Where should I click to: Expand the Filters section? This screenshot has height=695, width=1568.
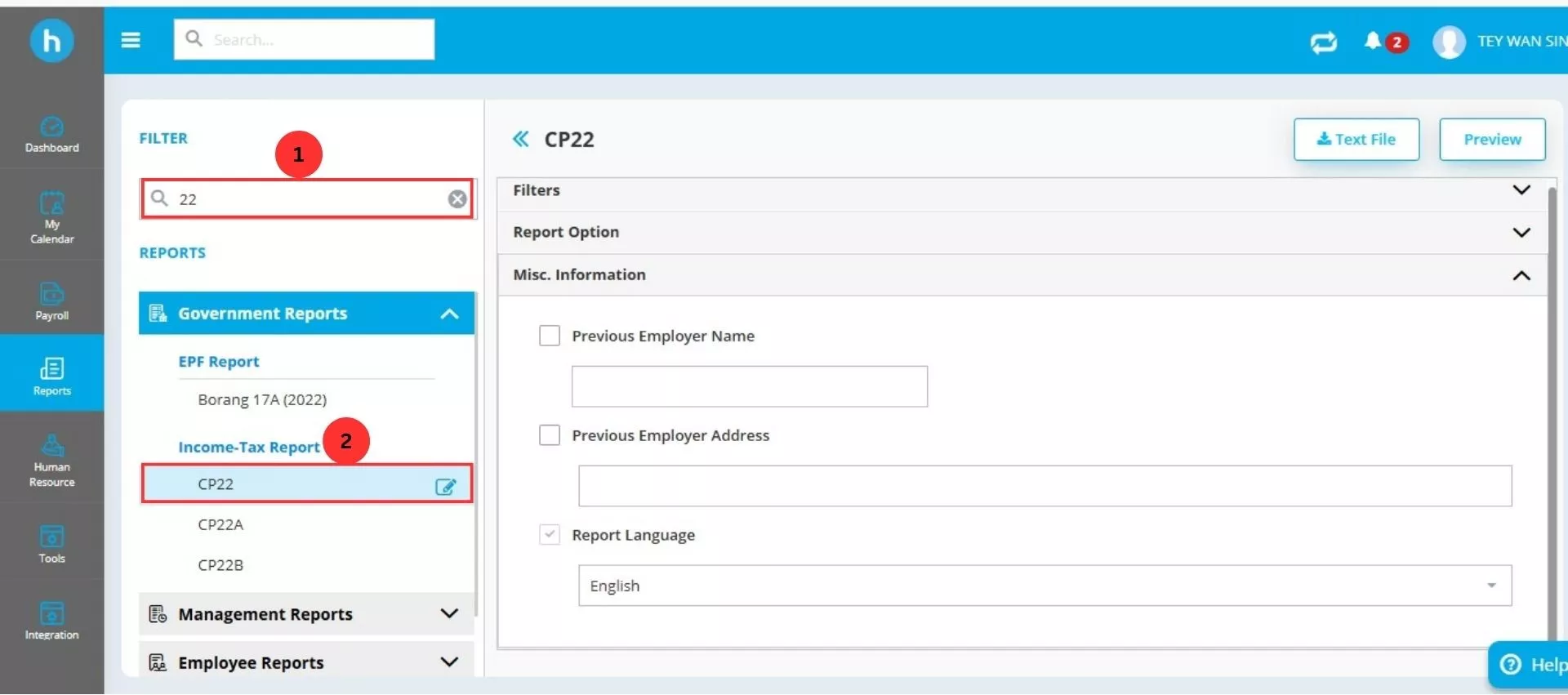(1521, 190)
